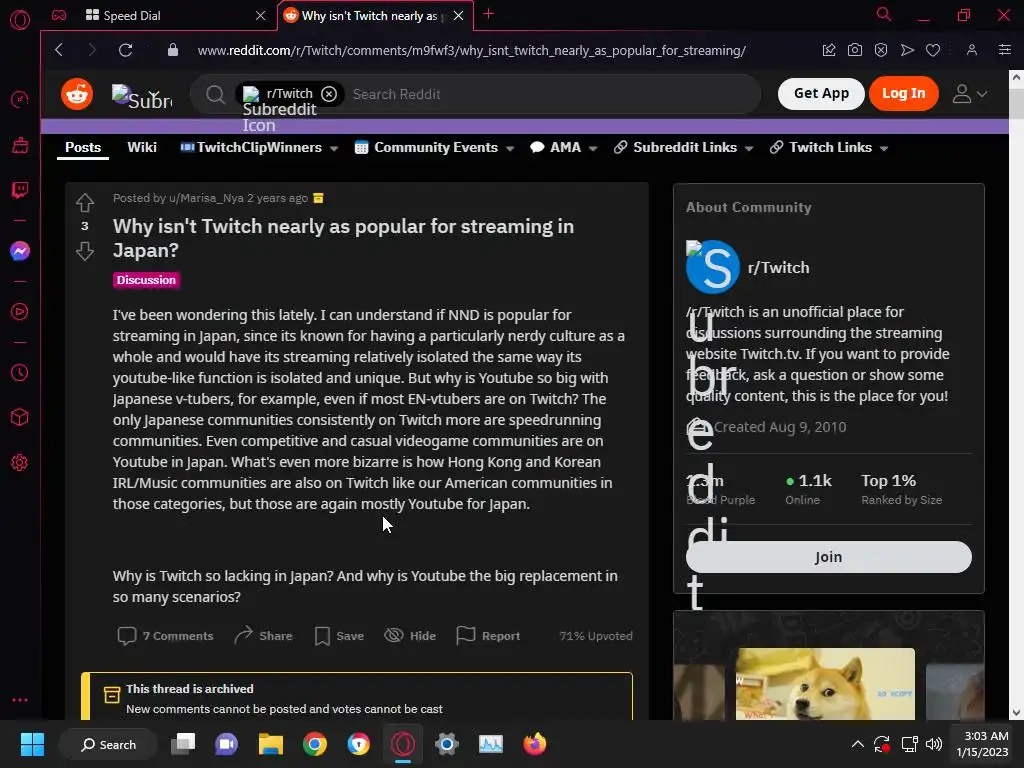The image size is (1024, 768).
Task: Open the 7 Comments link
Action: 166,635
